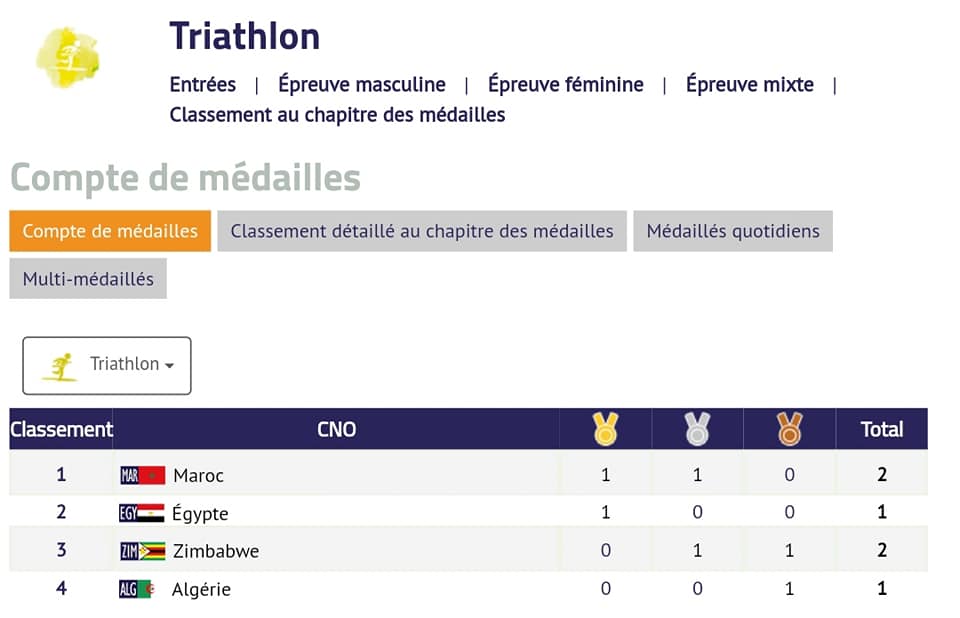Open the Triathlon sport dropdown
960x618 pixels.
[x=107, y=365]
